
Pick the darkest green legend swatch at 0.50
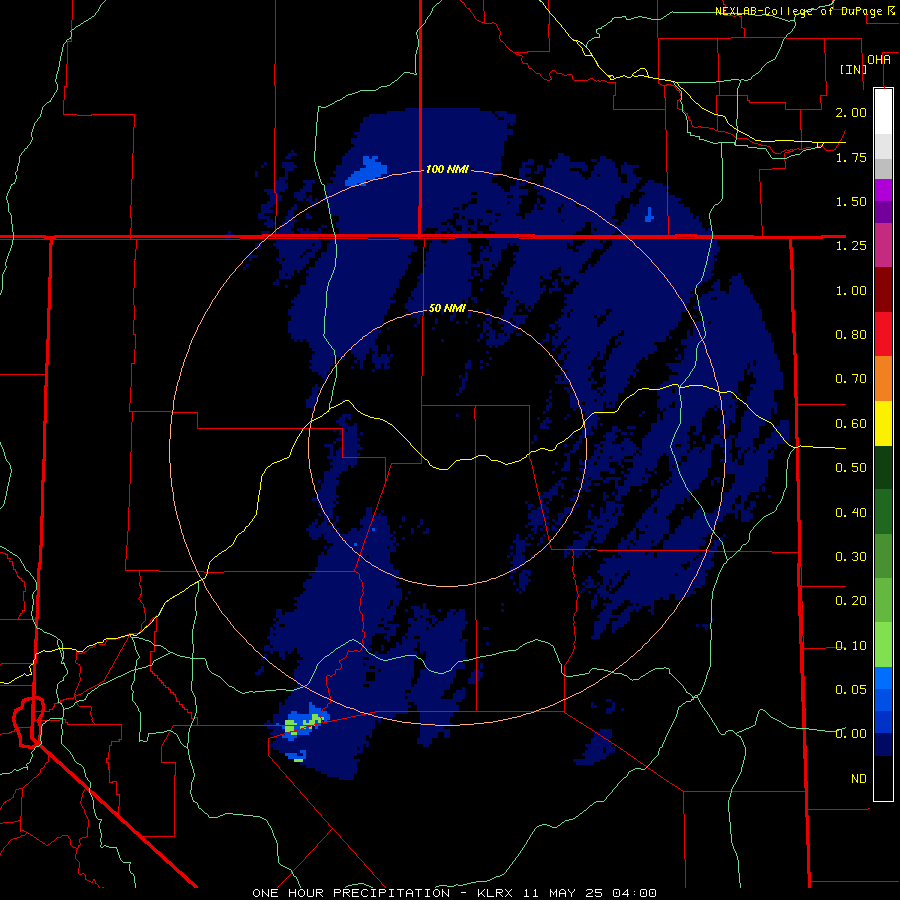click(883, 467)
